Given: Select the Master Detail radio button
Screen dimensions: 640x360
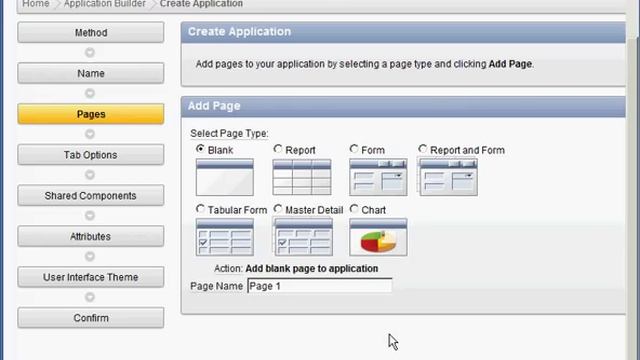Looking at the screenshot, I should coord(278,209).
